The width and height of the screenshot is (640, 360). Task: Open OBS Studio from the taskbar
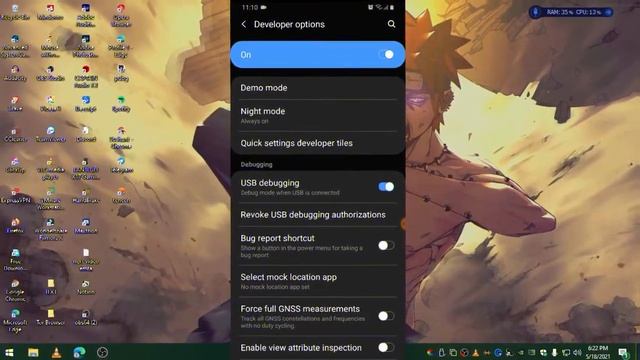tap(102, 352)
